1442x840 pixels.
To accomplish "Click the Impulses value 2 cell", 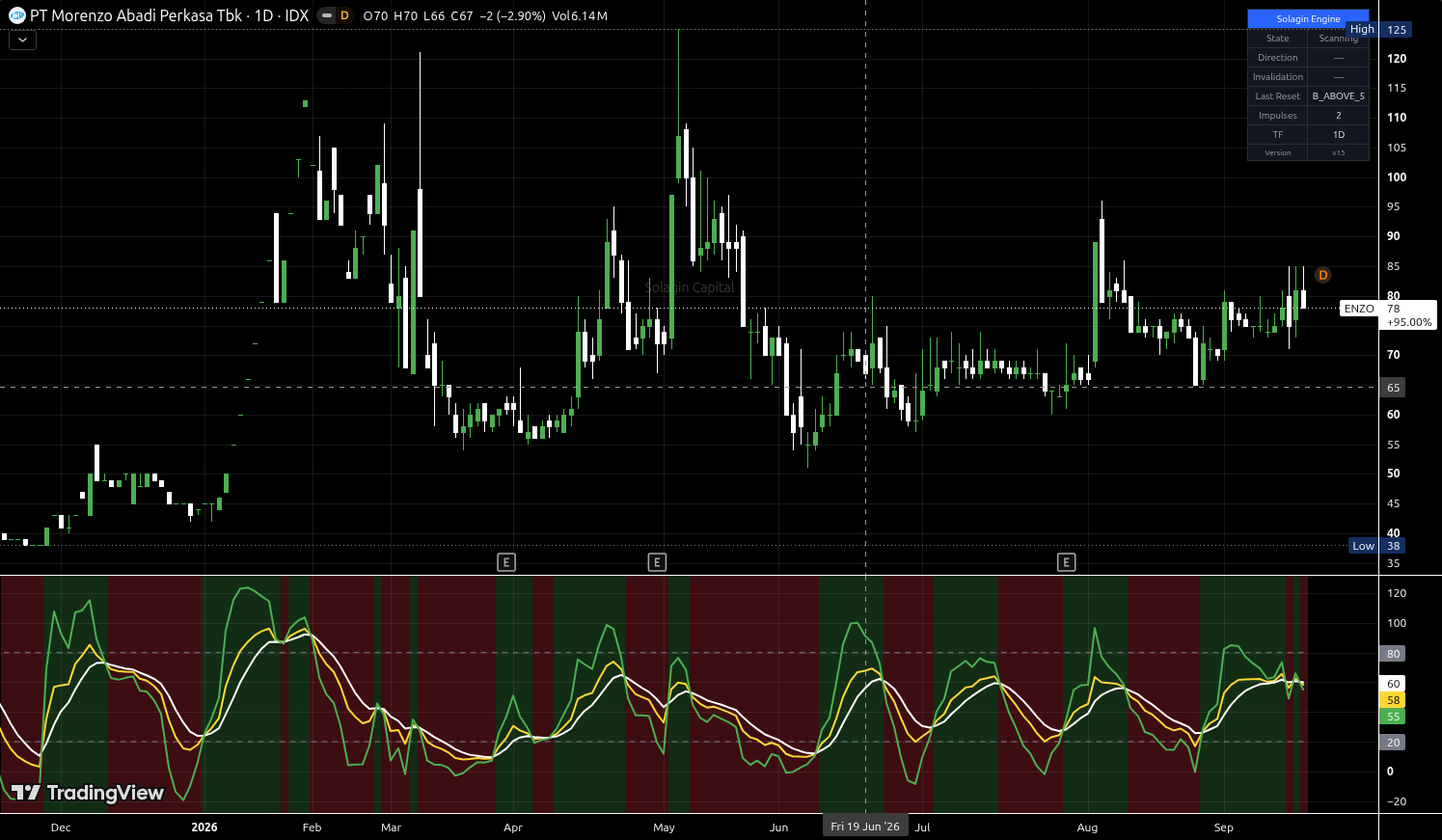I will pyautogui.click(x=1338, y=116).
